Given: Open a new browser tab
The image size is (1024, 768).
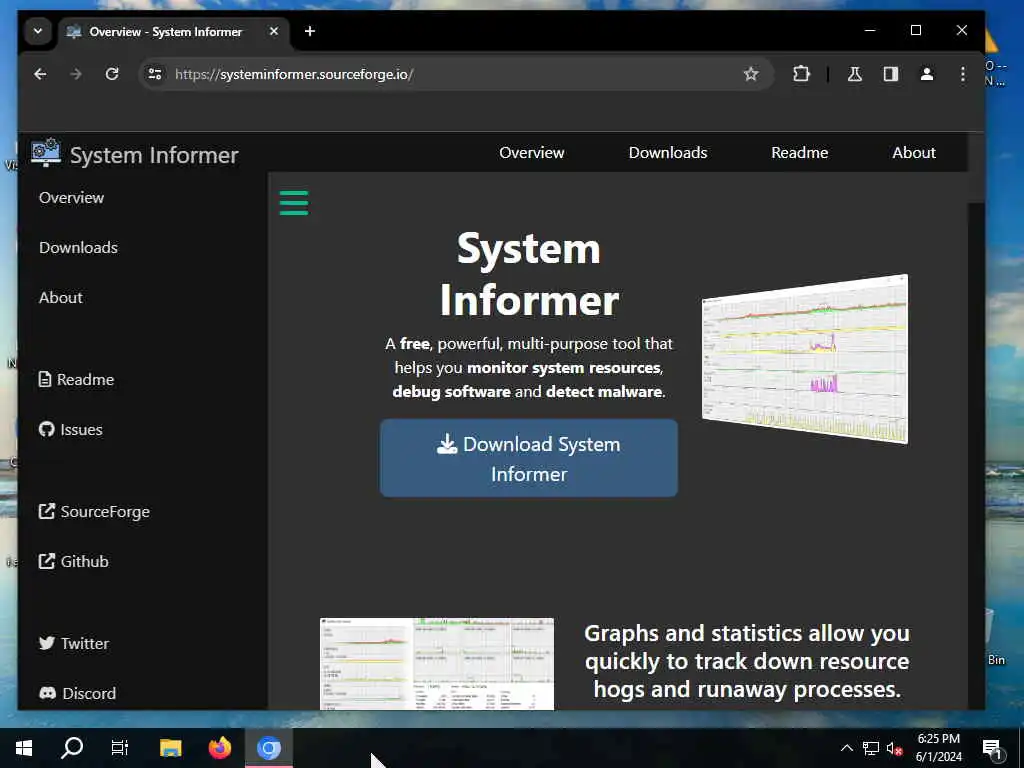Looking at the screenshot, I should [x=310, y=31].
